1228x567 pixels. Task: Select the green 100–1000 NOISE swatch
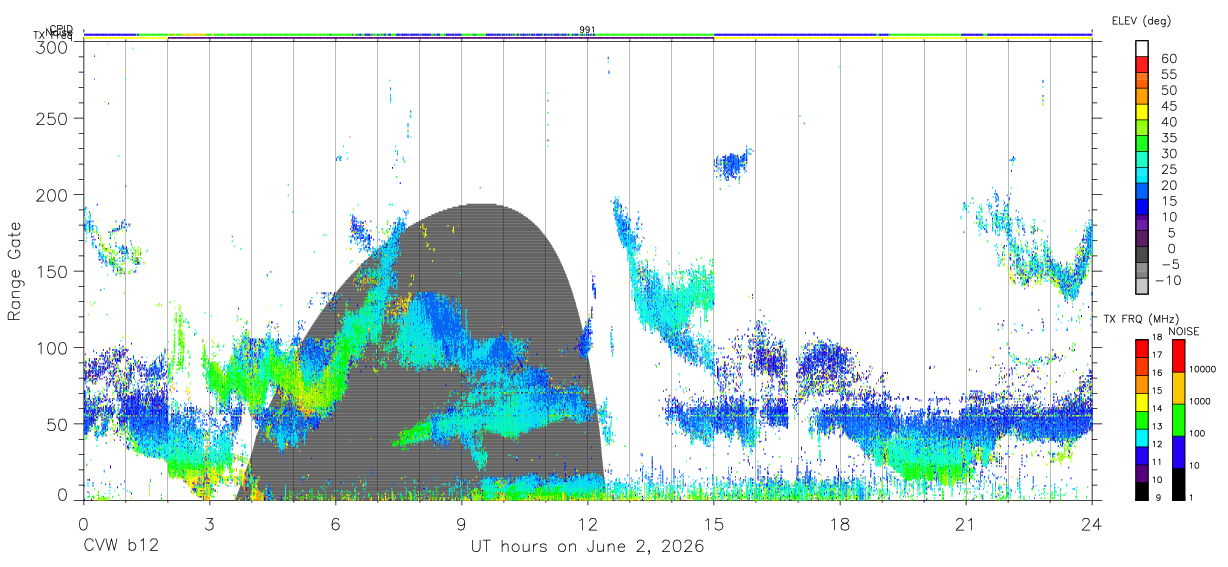pos(1178,419)
